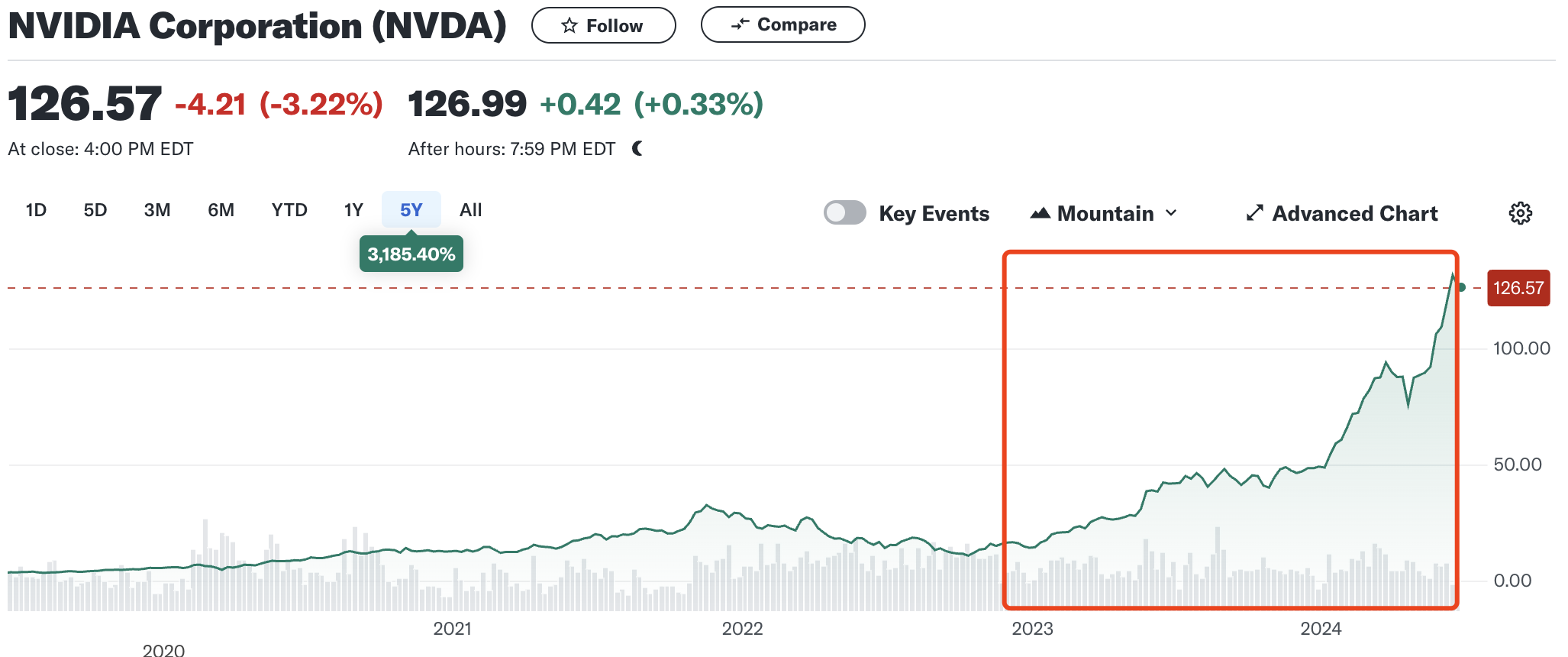Select the 6M time range
1568x657 pixels.
[x=221, y=210]
